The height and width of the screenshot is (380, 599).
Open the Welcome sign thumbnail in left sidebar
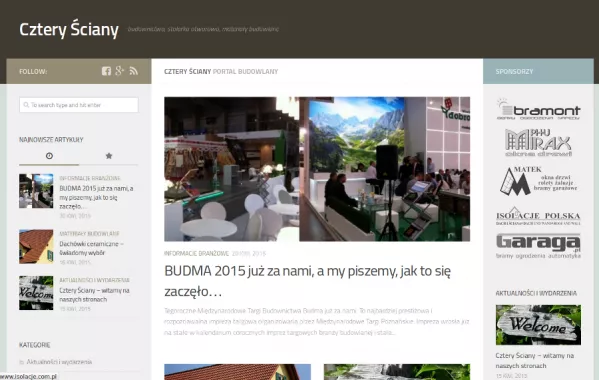click(36, 293)
